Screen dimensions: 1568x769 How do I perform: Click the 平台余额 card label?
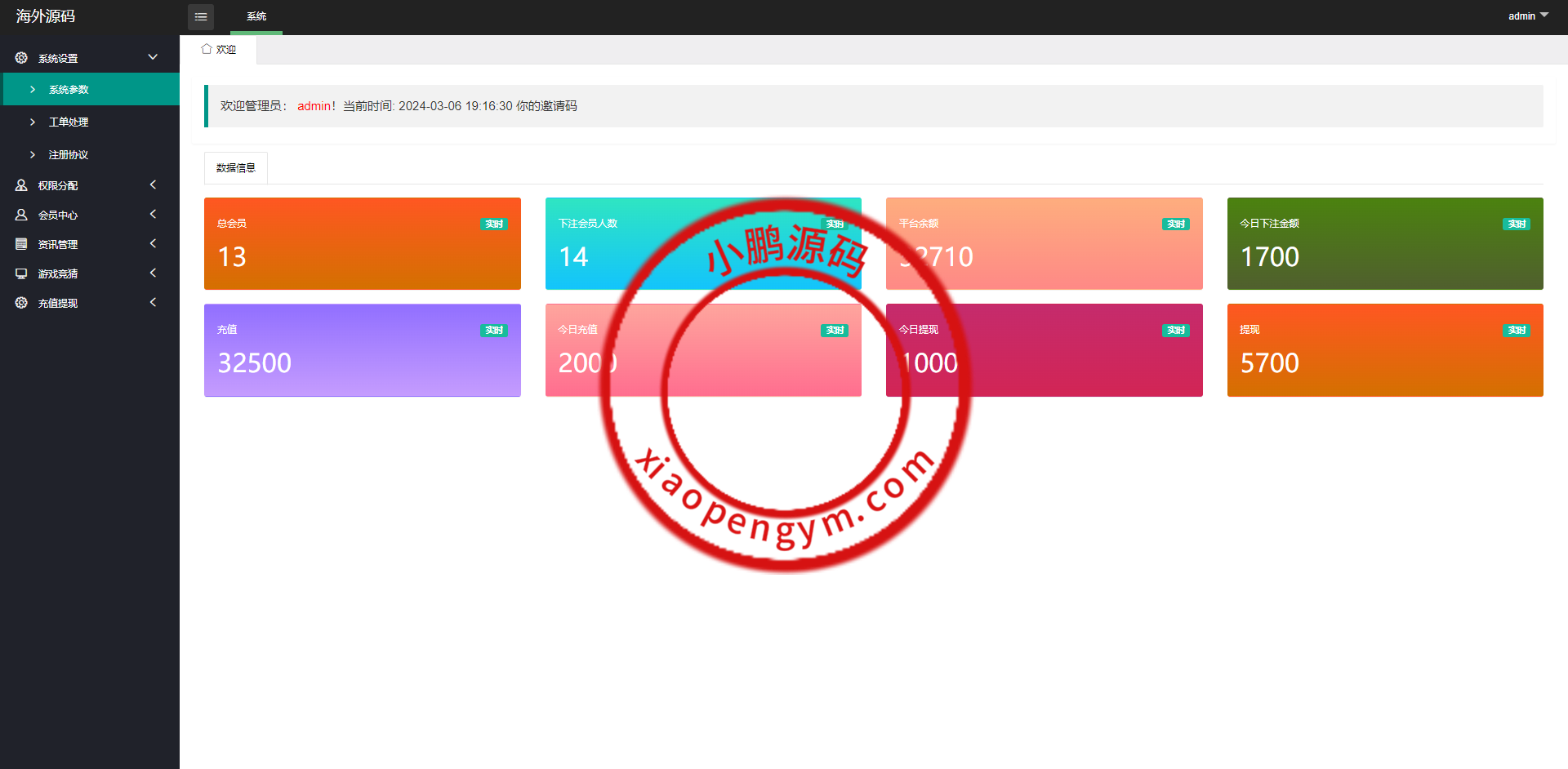point(919,224)
